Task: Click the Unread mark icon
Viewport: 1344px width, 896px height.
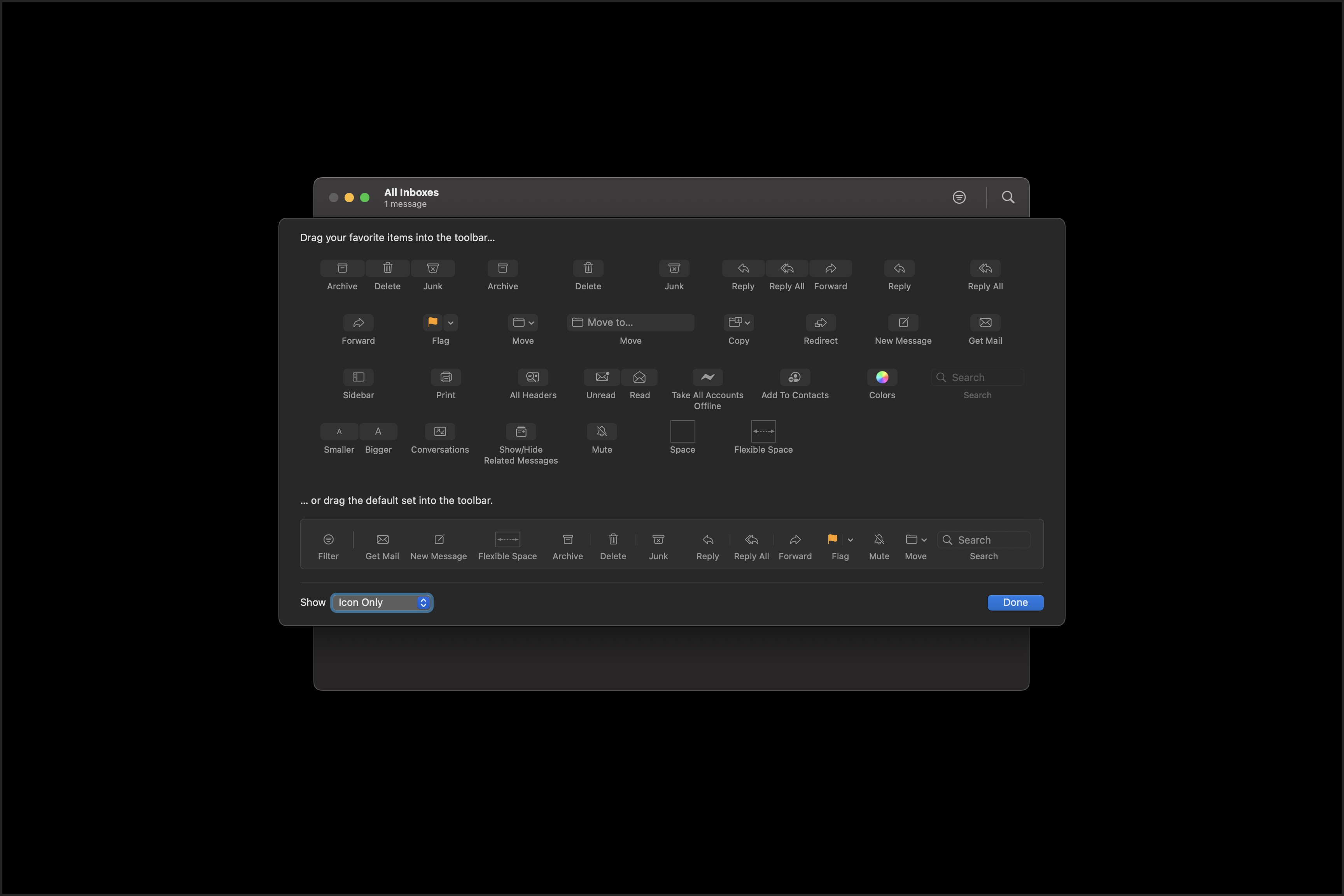Action: 602,377
